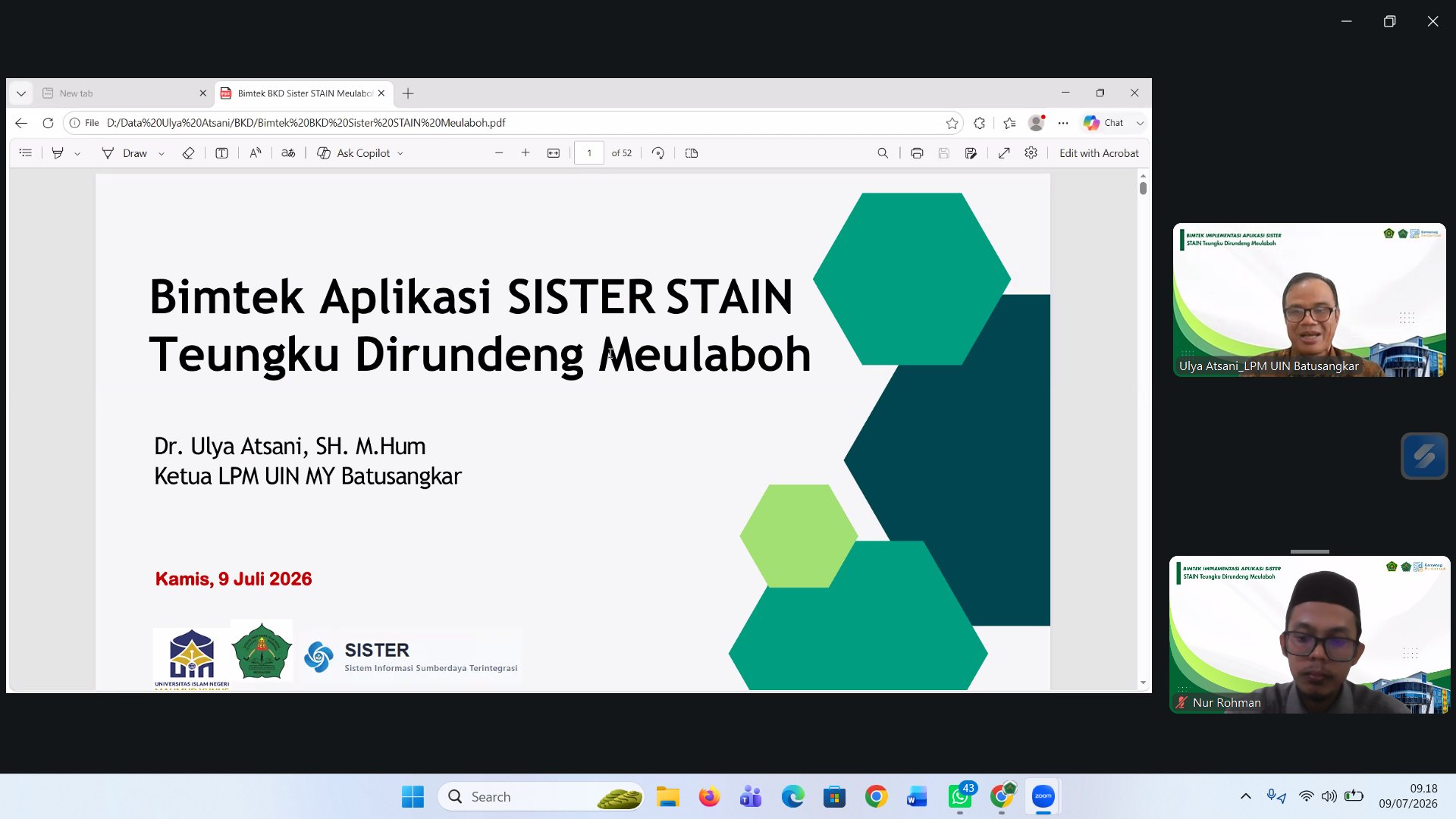Open the Copilot Chat button
1456x819 pixels.
pos(1104,123)
